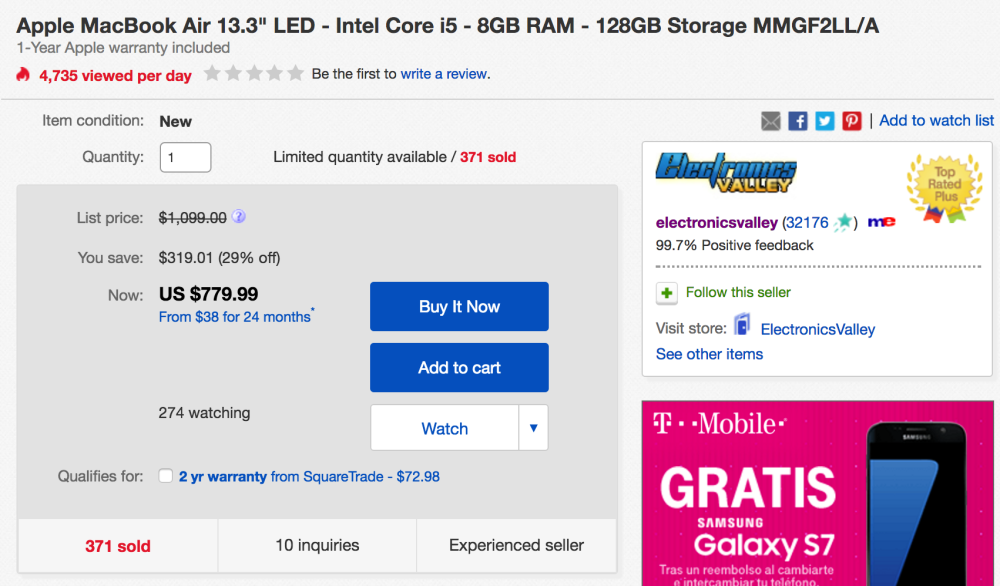Click the Electronics Valley seller logo

(x=726, y=173)
